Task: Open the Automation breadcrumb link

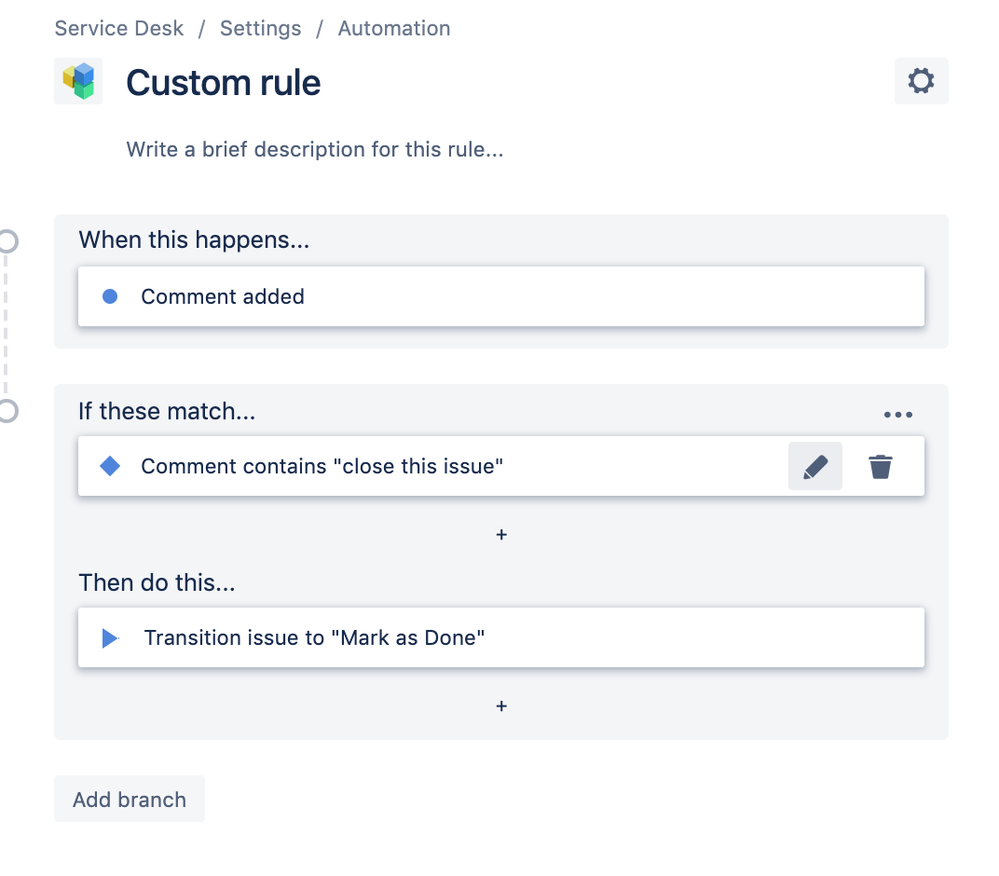Action: coord(394,28)
